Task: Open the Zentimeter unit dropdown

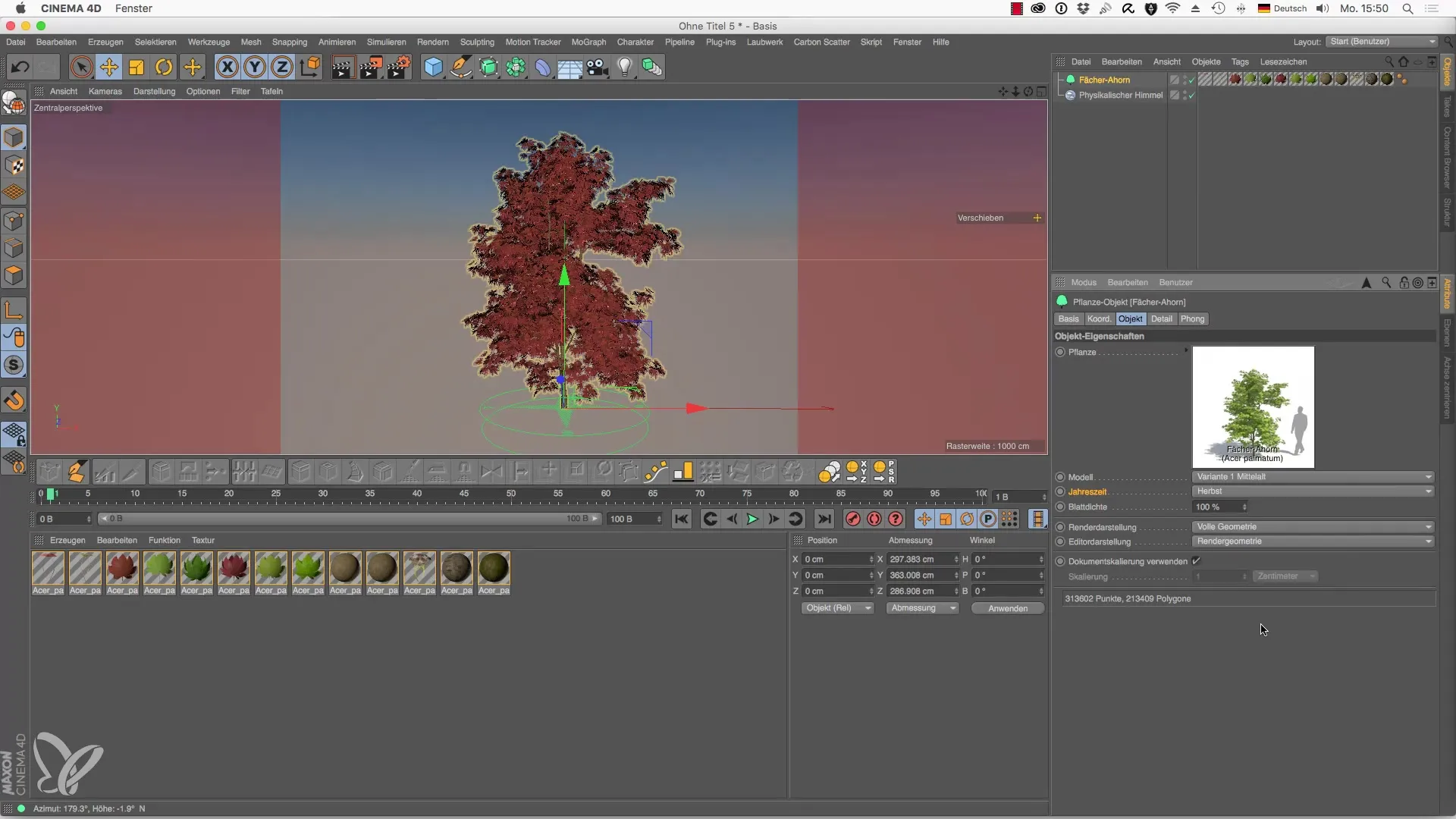Action: click(1285, 576)
